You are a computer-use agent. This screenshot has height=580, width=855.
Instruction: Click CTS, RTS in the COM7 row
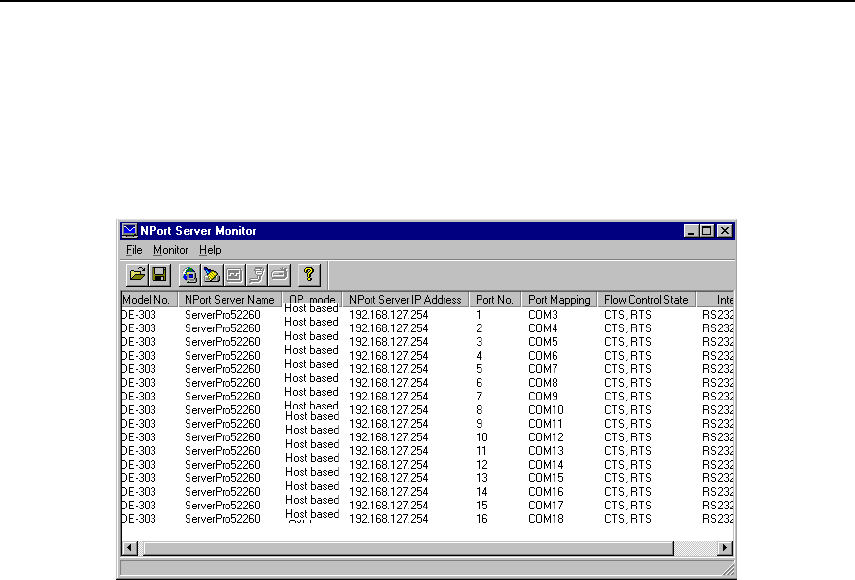point(628,369)
